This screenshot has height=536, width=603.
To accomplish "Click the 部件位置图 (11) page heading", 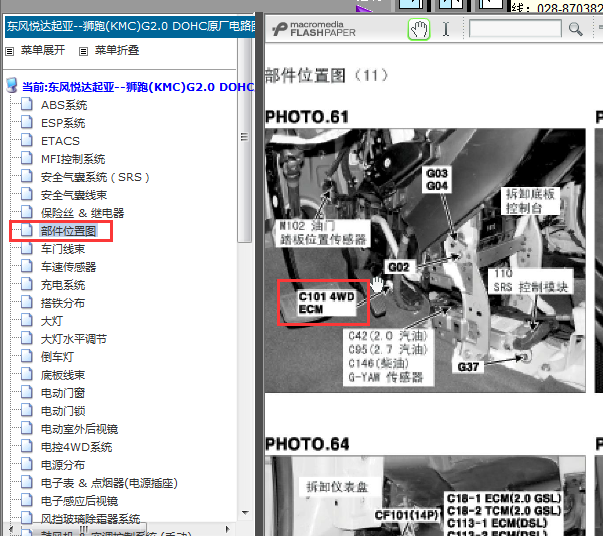I will [x=327, y=76].
